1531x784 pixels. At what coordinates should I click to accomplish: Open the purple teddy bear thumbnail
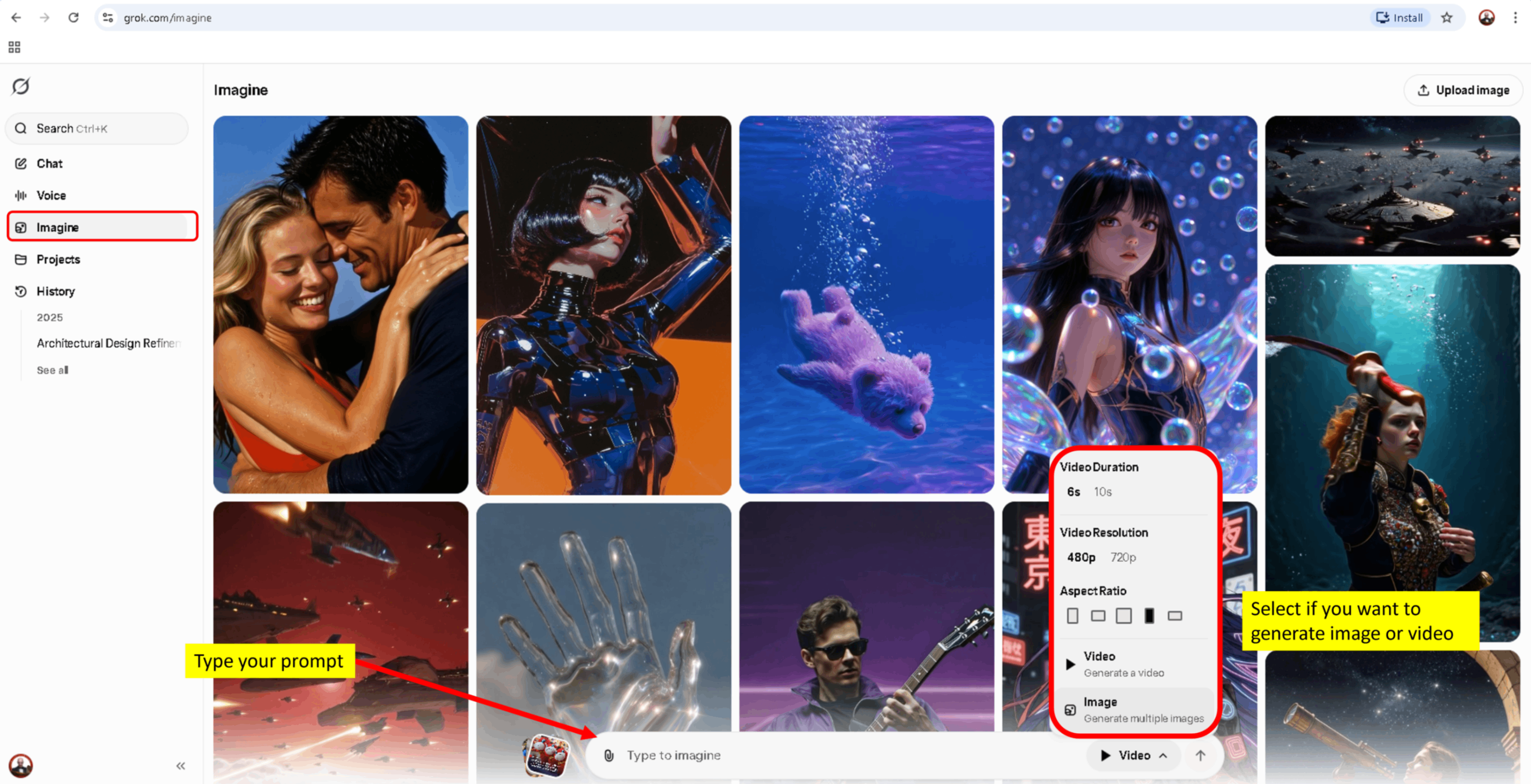[866, 304]
